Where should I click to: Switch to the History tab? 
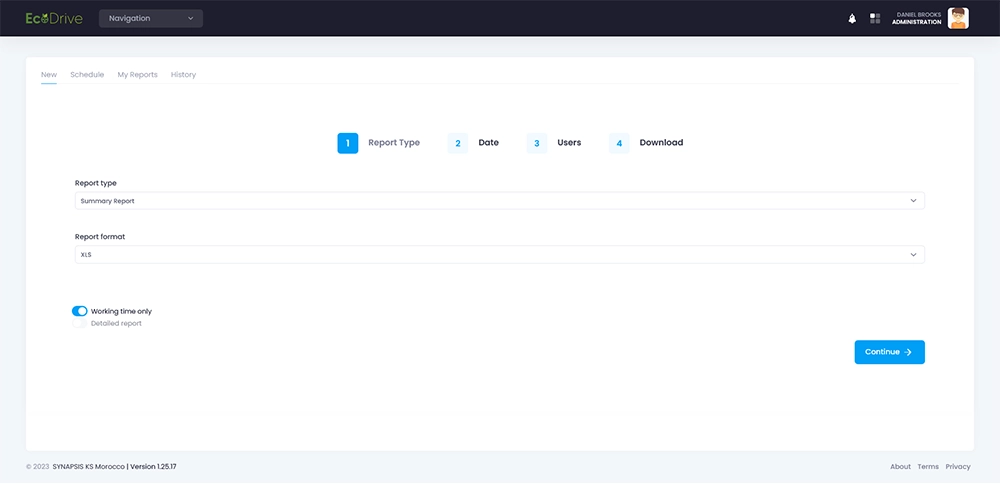pyautogui.click(x=183, y=75)
